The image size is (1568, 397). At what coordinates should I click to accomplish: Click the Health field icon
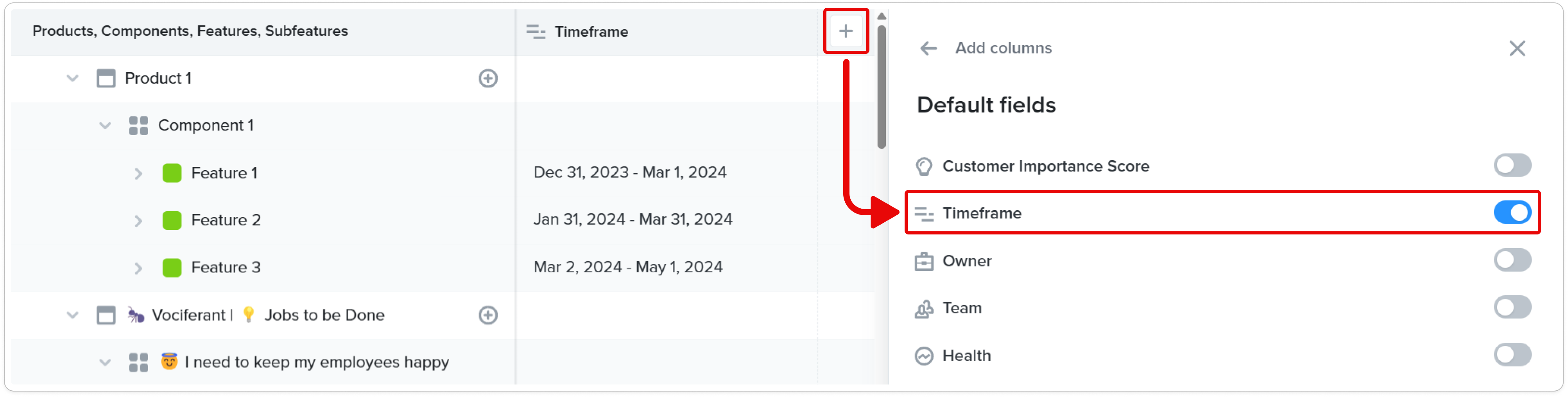pyautogui.click(x=923, y=356)
